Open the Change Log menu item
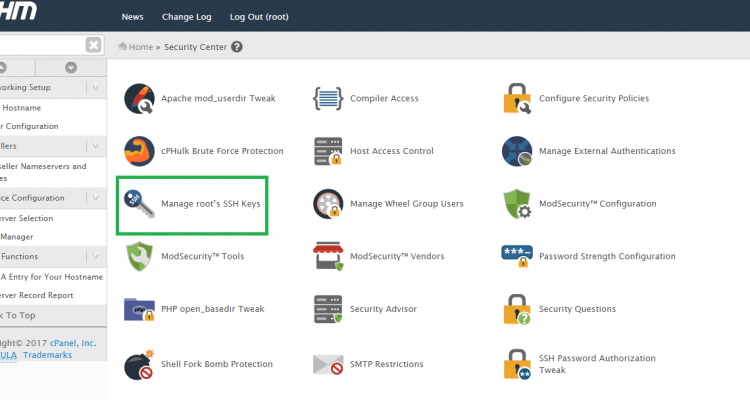This screenshot has height=400, width=750. [x=187, y=17]
